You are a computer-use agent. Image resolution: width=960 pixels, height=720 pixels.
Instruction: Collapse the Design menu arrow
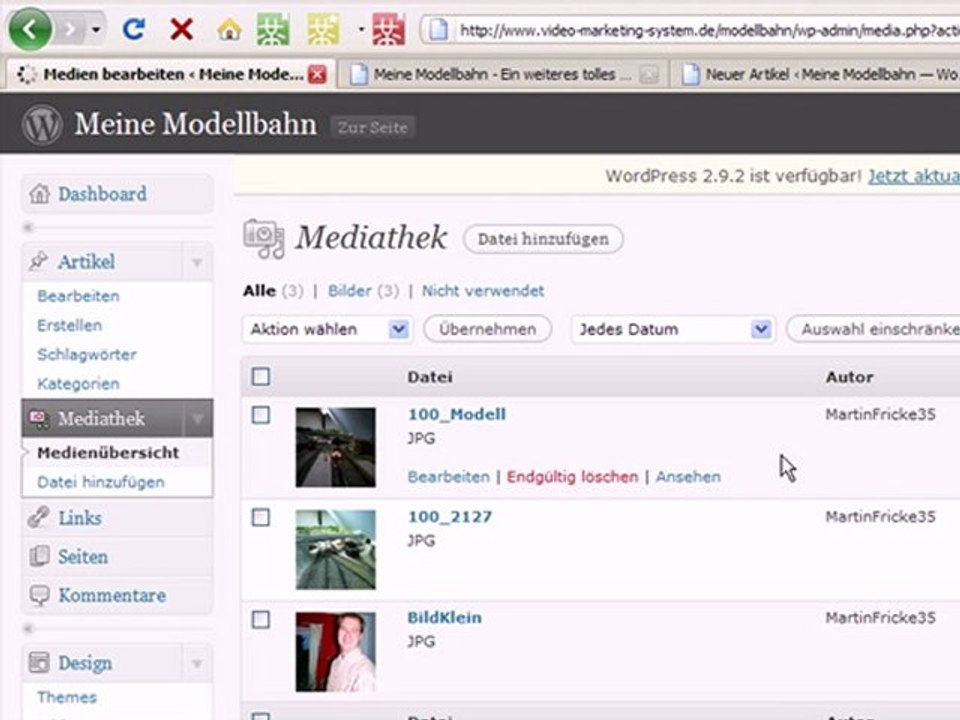tap(197, 664)
